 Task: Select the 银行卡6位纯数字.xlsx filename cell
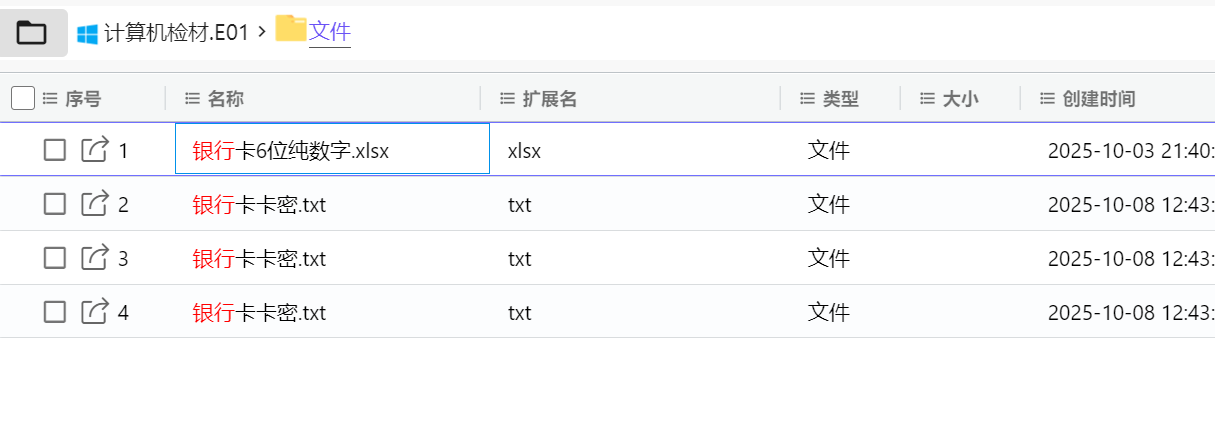pos(290,151)
